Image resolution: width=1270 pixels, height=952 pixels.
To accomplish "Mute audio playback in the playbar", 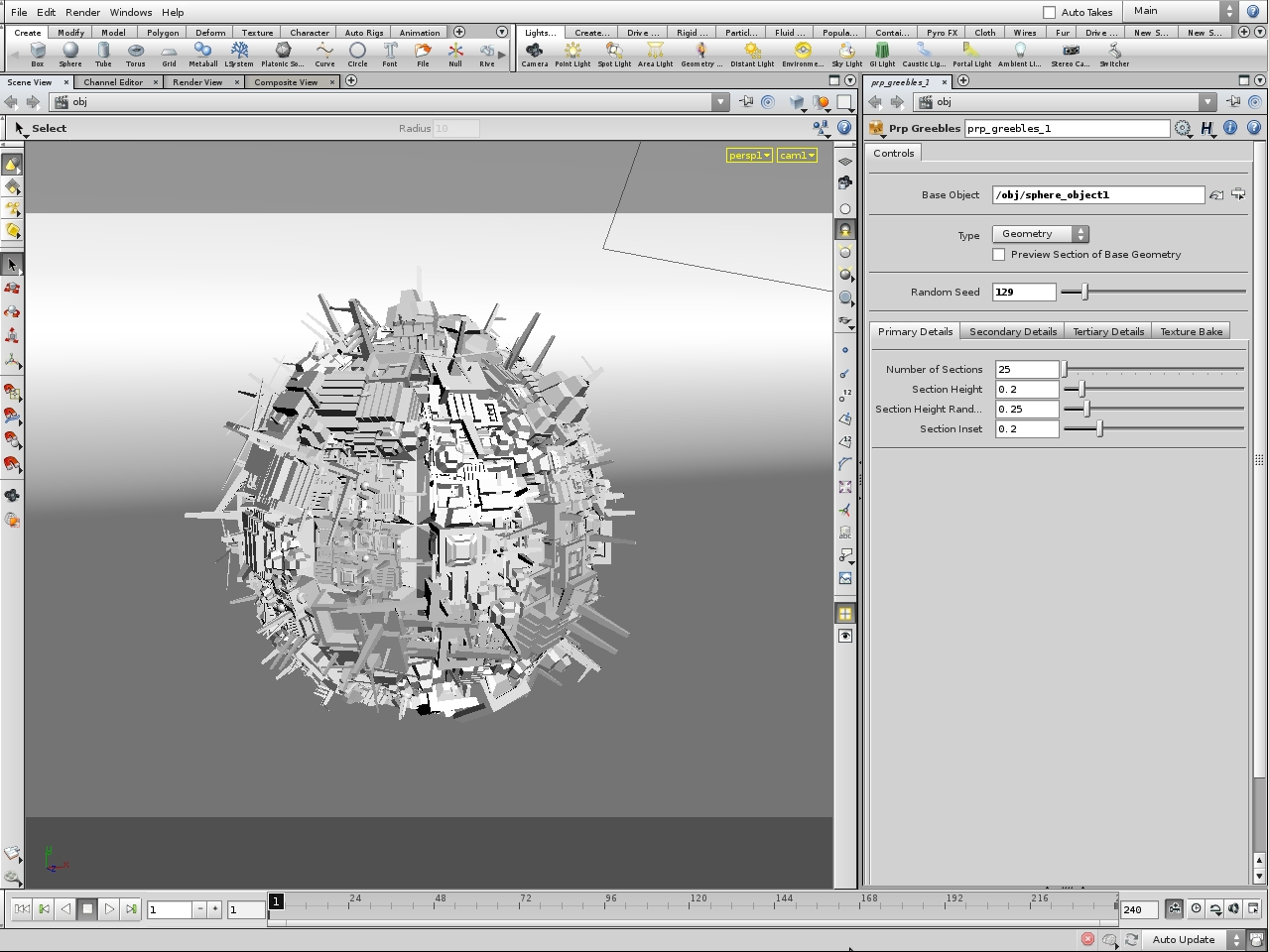I will (x=1232, y=909).
